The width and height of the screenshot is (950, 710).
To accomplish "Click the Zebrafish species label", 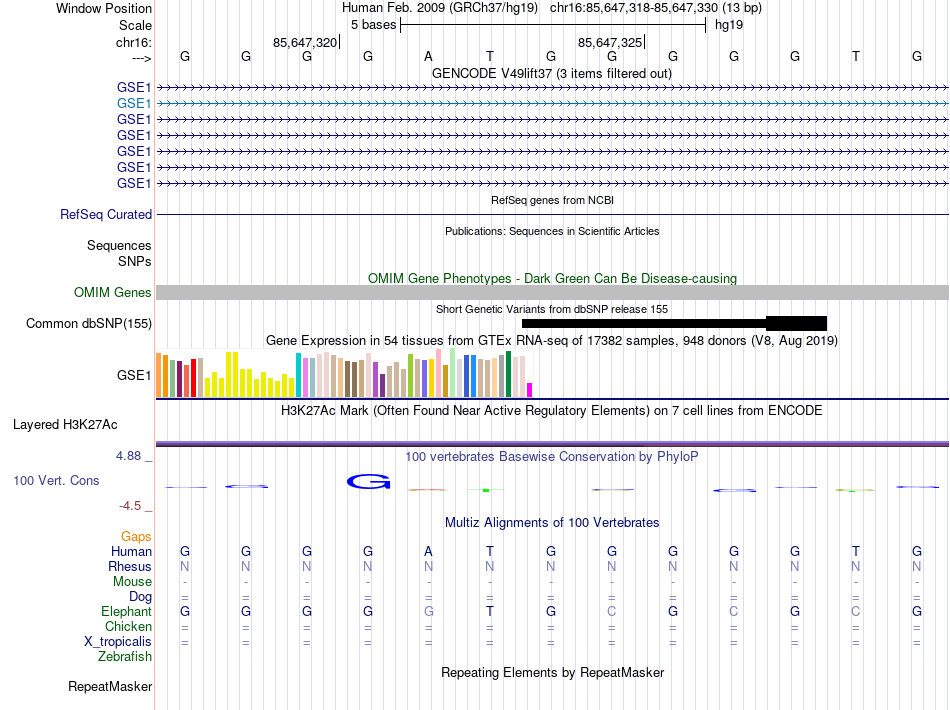I will click(x=125, y=656).
